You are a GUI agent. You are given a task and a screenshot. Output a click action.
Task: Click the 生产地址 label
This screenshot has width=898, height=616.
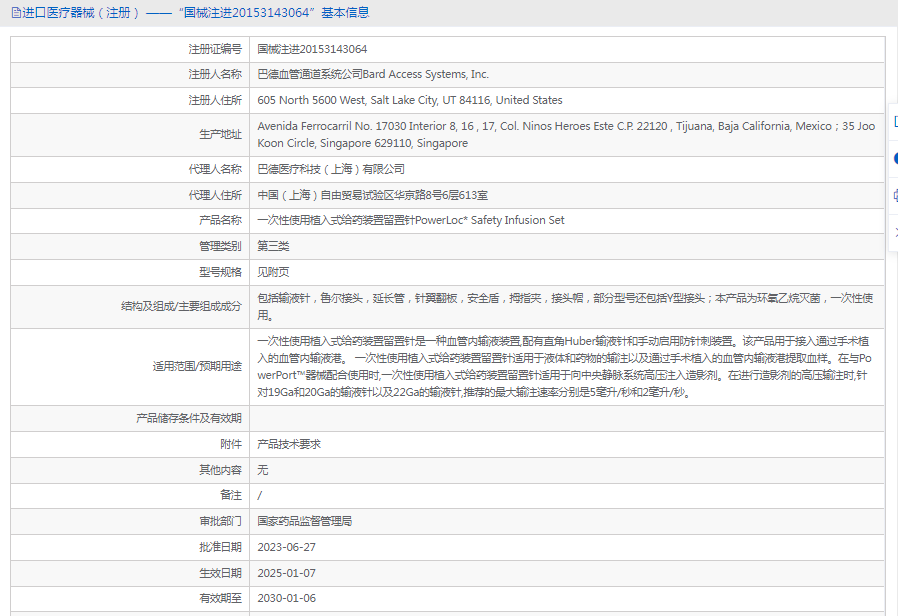pyautogui.click(x=220, y=135)
